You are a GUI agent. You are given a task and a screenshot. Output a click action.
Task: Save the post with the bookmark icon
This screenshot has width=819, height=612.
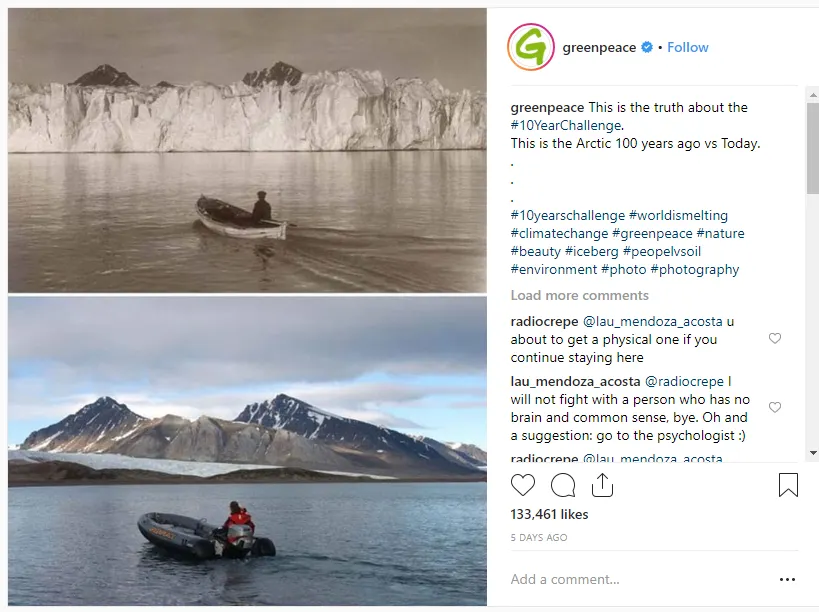tap(788, 486)
